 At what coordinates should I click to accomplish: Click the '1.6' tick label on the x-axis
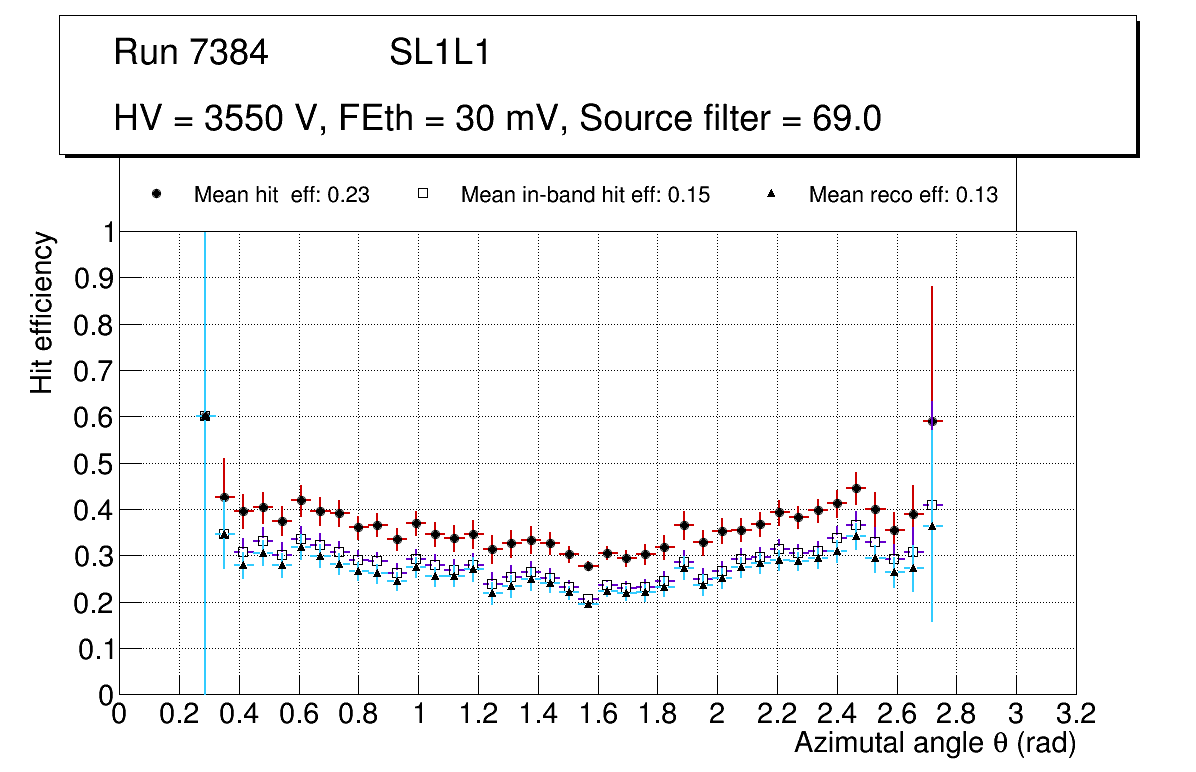tap(597, 714)
